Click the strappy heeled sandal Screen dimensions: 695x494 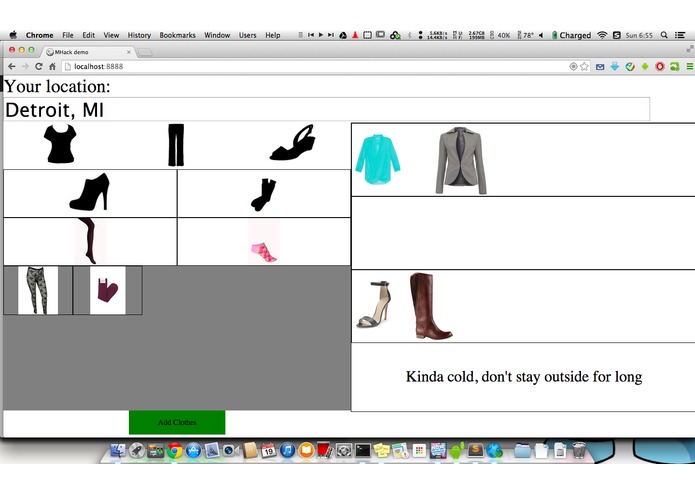coord(375,304)
